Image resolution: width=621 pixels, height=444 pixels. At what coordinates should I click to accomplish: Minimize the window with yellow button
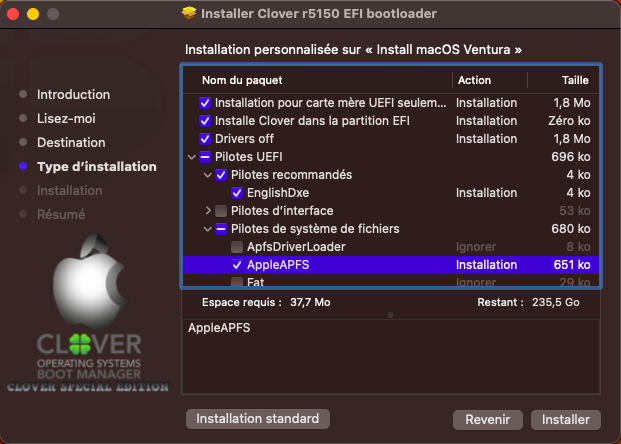(x=33, y=14)
